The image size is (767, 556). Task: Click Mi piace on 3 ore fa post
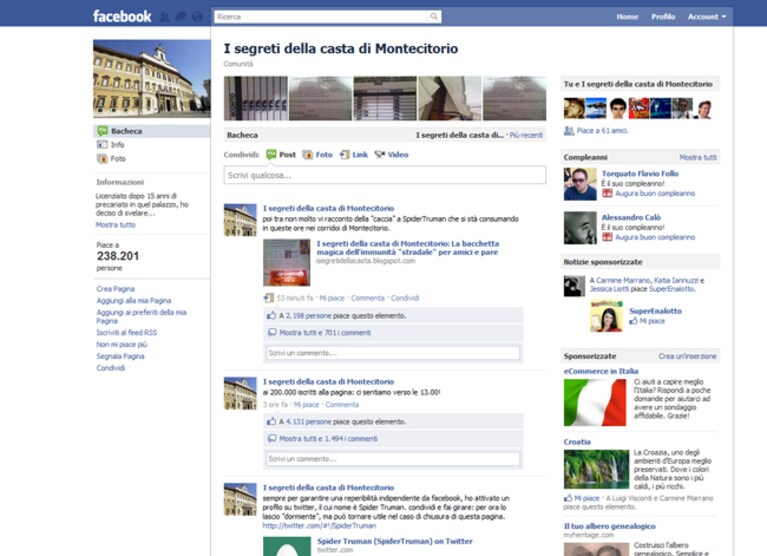pos(306,404)
